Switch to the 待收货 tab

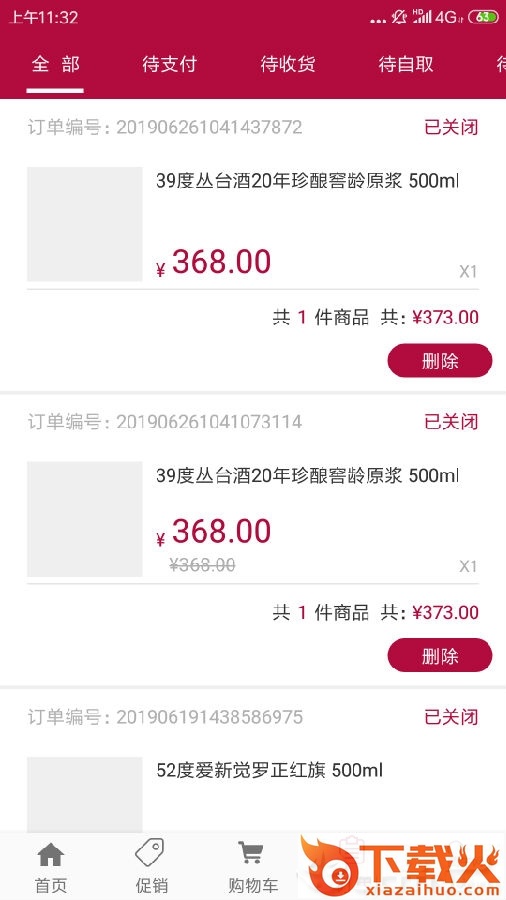[287, 64]
